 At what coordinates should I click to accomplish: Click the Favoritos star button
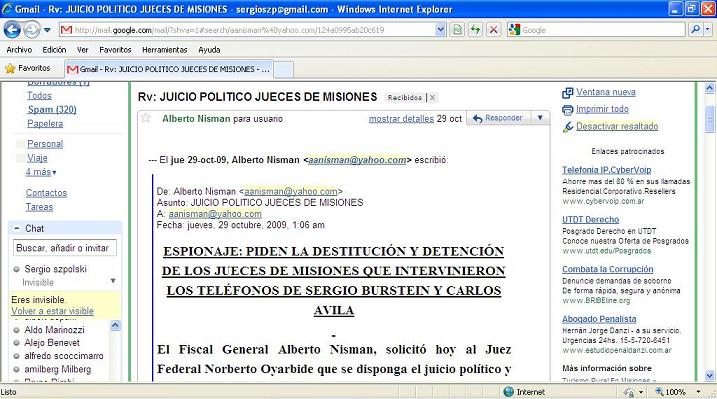click(27, 69)
